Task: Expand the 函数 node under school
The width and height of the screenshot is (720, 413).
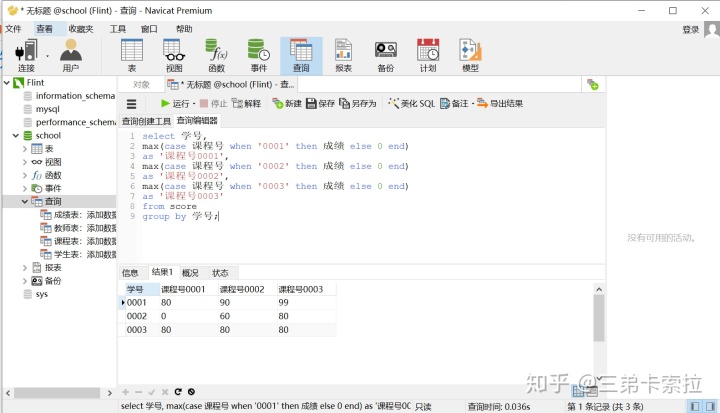Action: [25, 175]
